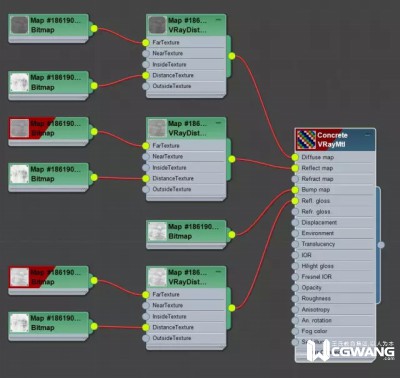
Task: Click NearTexture socket on VRayDist feeding Reflect map
Action: [146, 157]
